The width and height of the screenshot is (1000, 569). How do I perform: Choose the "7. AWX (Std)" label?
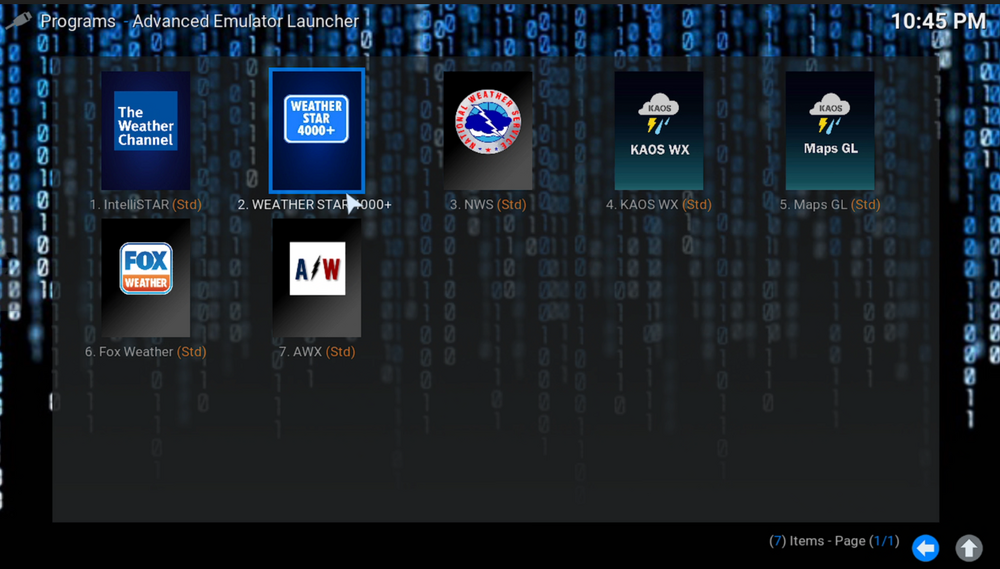point(317,352)
